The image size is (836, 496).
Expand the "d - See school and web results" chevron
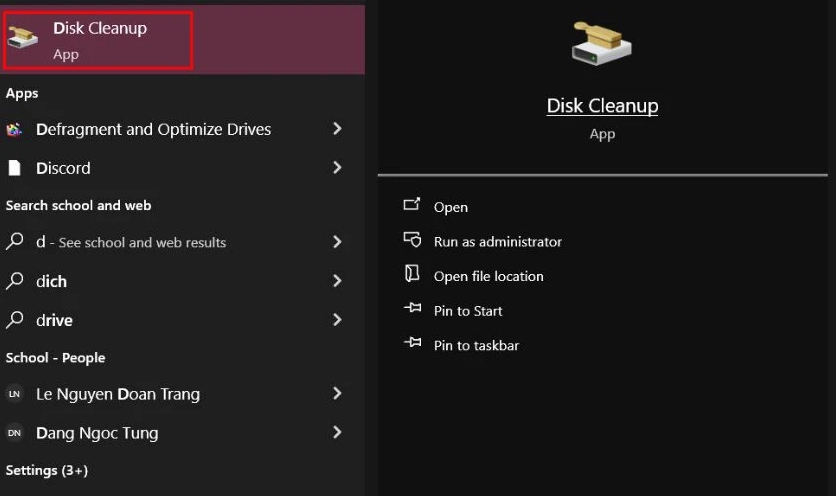point(337,242)
